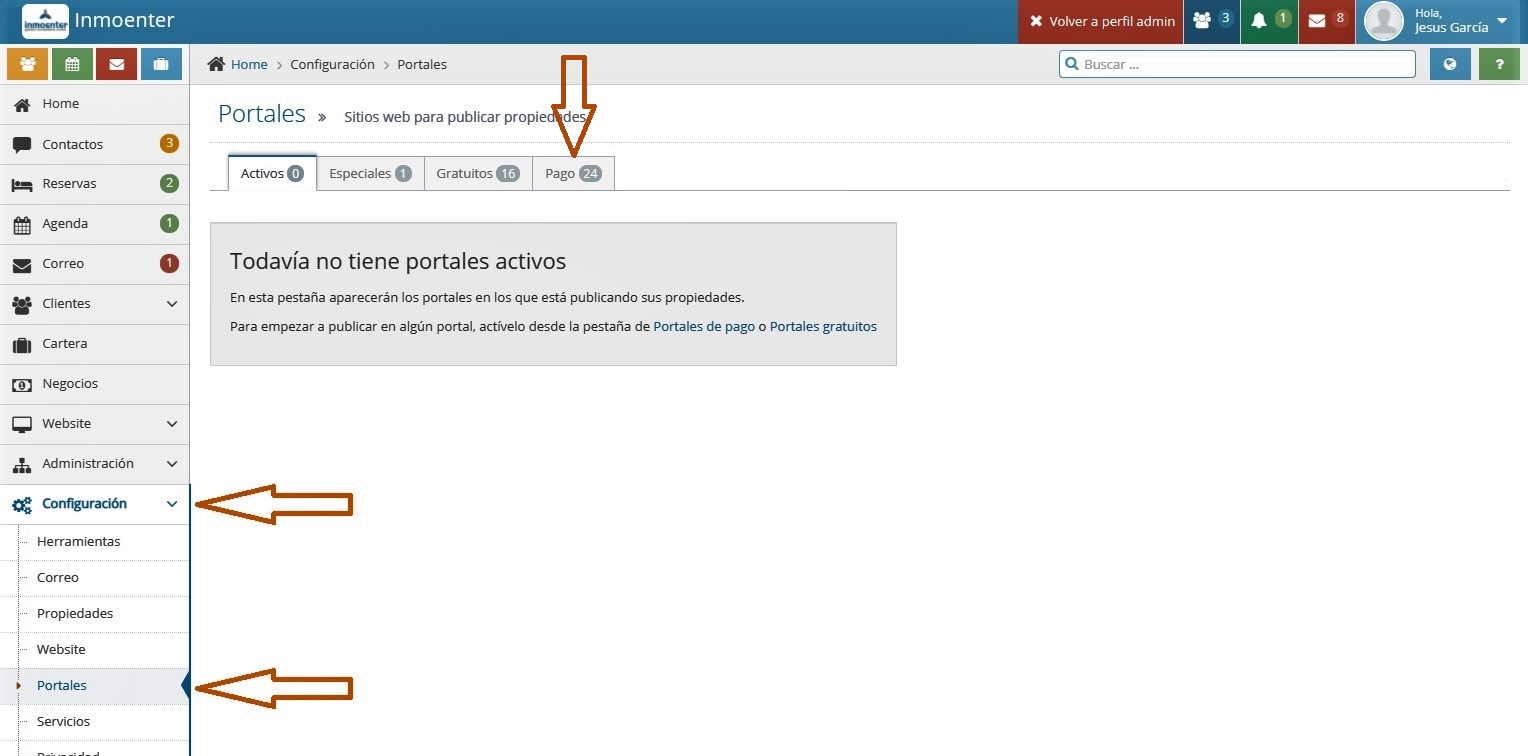Click Portales in the breadcrumb
Viewport: 1528px width, 756px height.
(x=422, y=64)
